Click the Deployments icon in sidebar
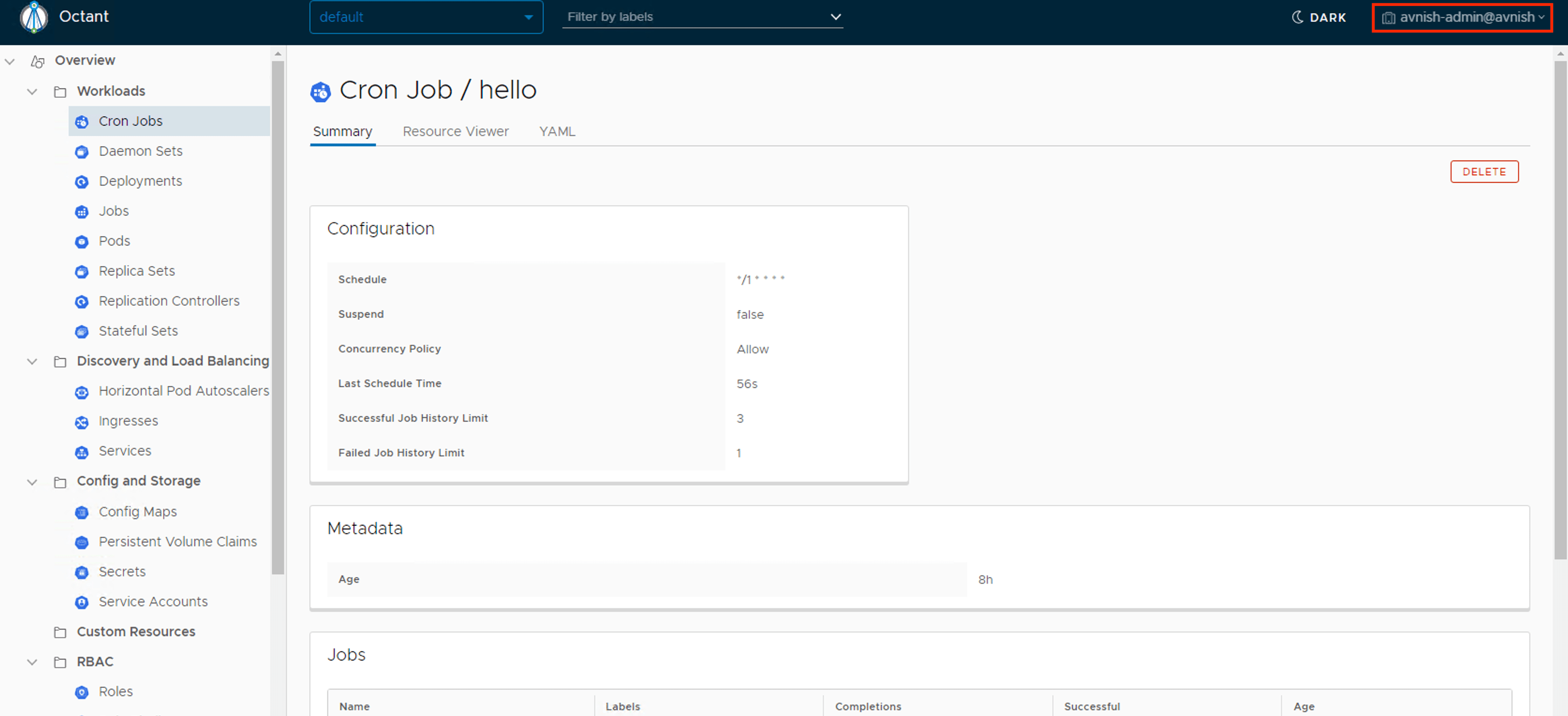The width and height of the screenshot is (1568, 716). click(x=82, y=181)
